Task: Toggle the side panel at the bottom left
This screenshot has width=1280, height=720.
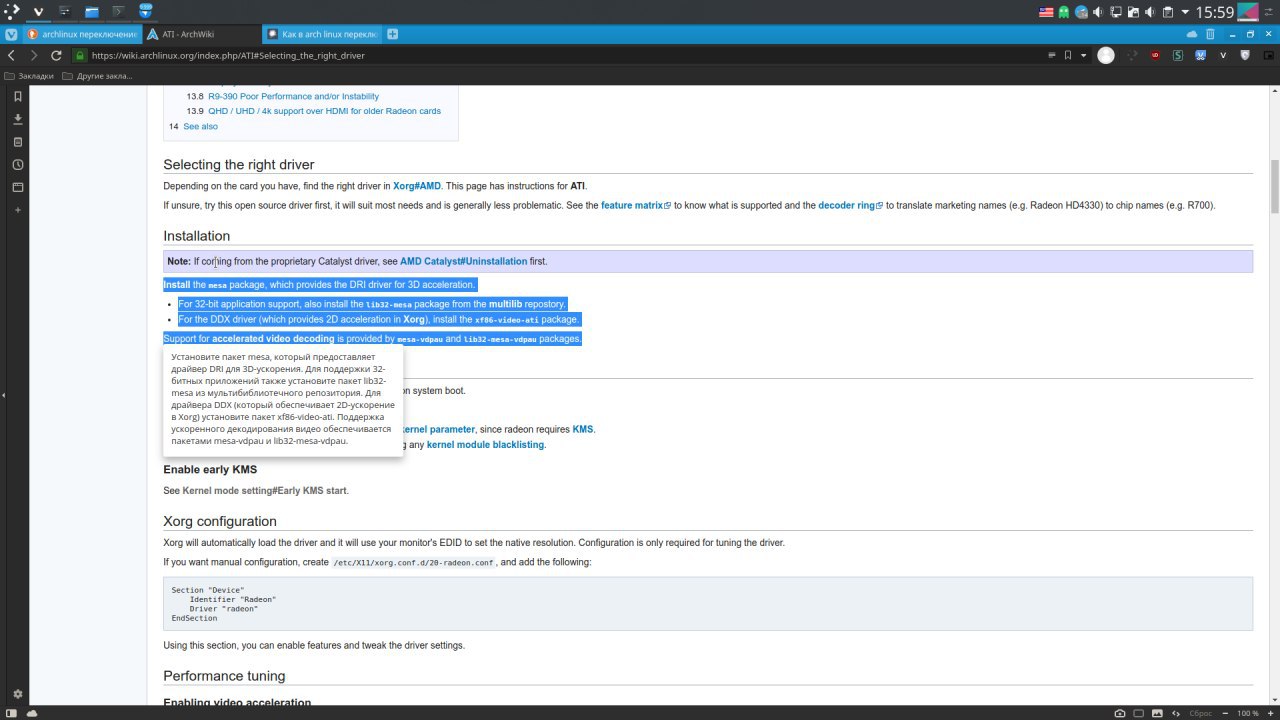Action: coord(11,713)
